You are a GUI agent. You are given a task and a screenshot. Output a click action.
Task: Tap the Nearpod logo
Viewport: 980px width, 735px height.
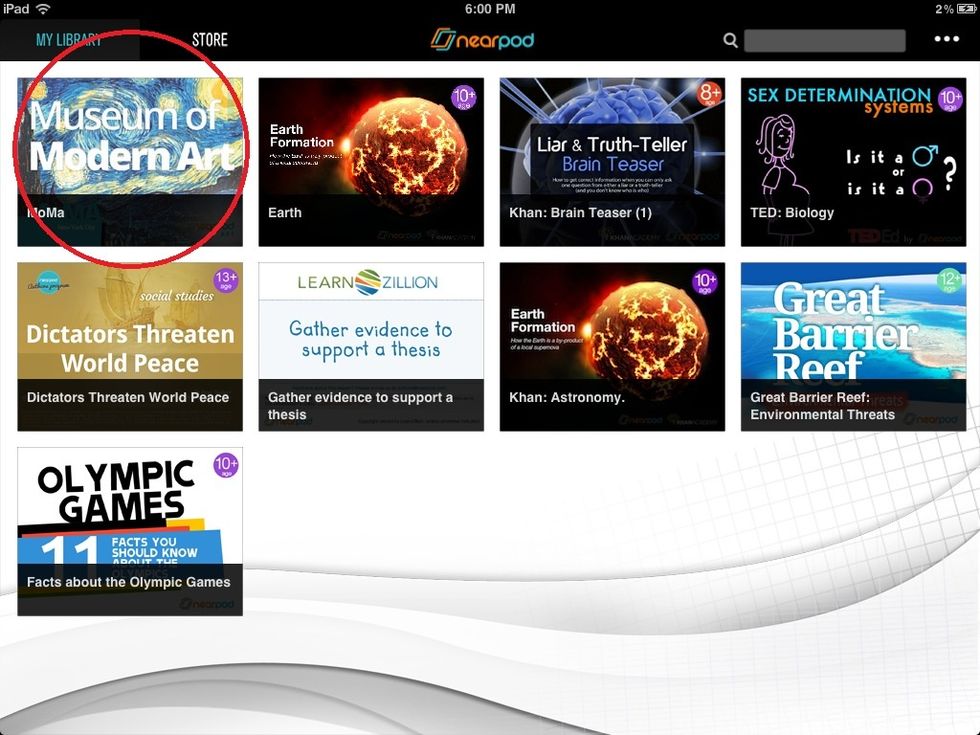tap(483, 39)
